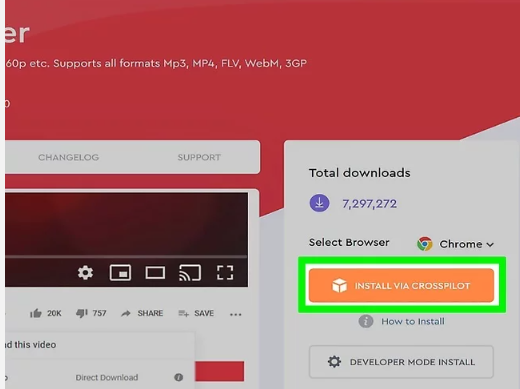The width and height of the screenshot is (520, 389).
Task: Click the Install via Crosspilot button
Action: coord(401,285)
